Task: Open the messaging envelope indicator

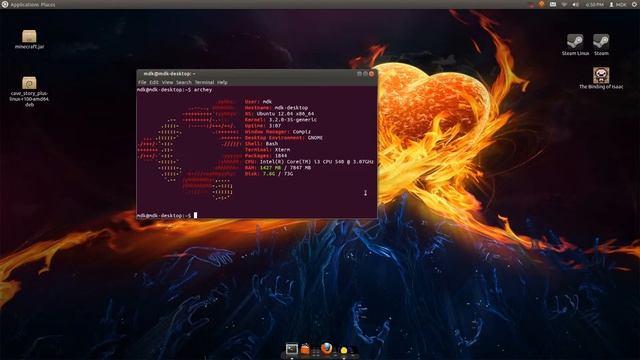Action: [x=553, y=4]
